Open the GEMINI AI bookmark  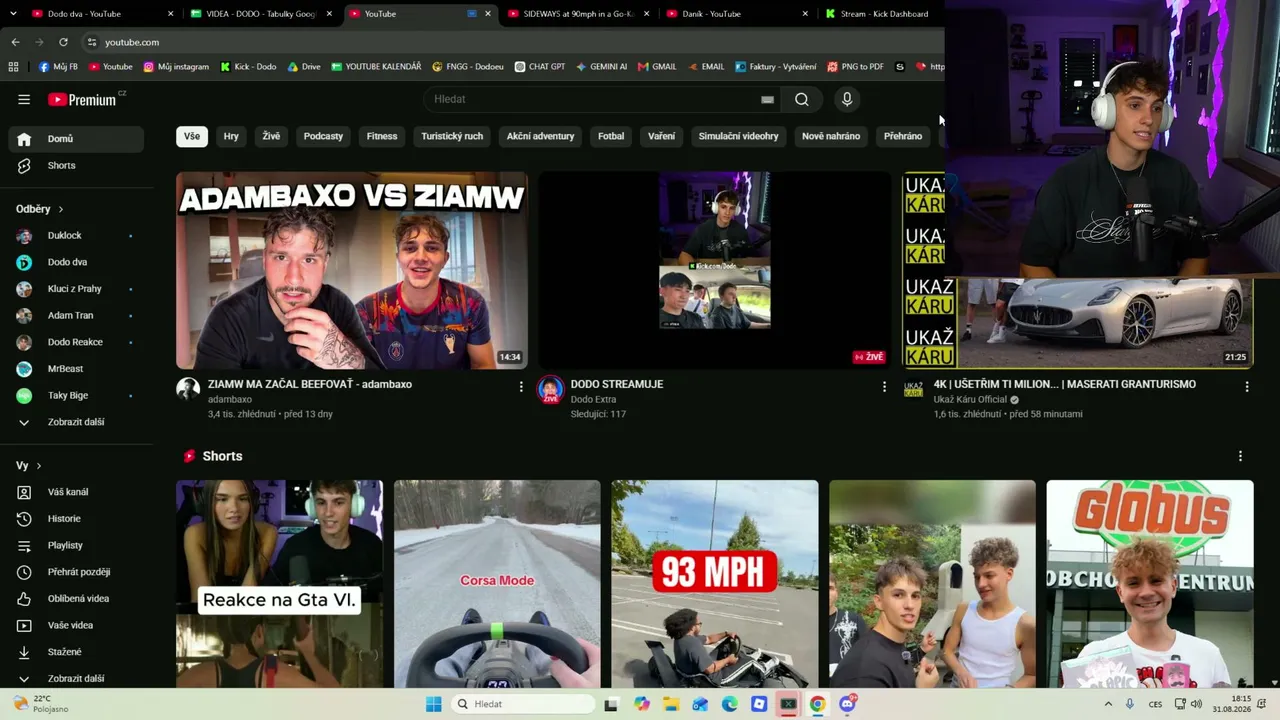pyautogui.click(x=601, y=67)
